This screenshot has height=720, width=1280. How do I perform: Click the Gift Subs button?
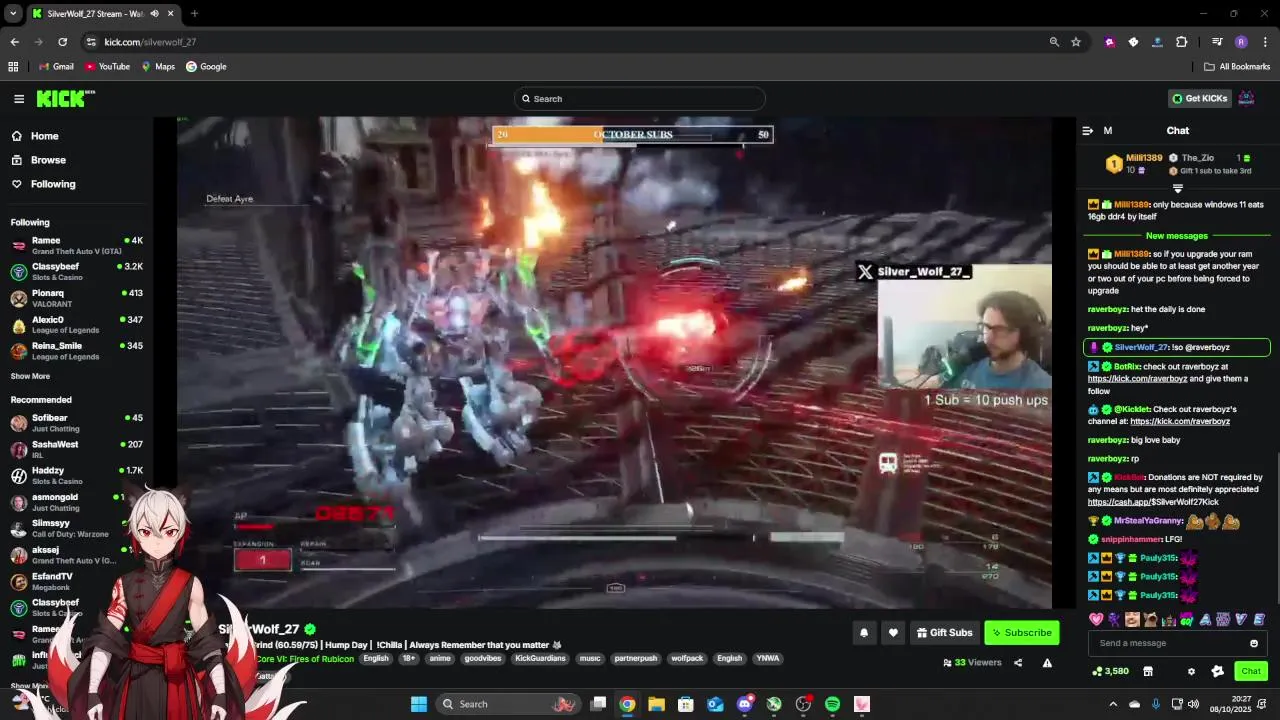[944, 633]
